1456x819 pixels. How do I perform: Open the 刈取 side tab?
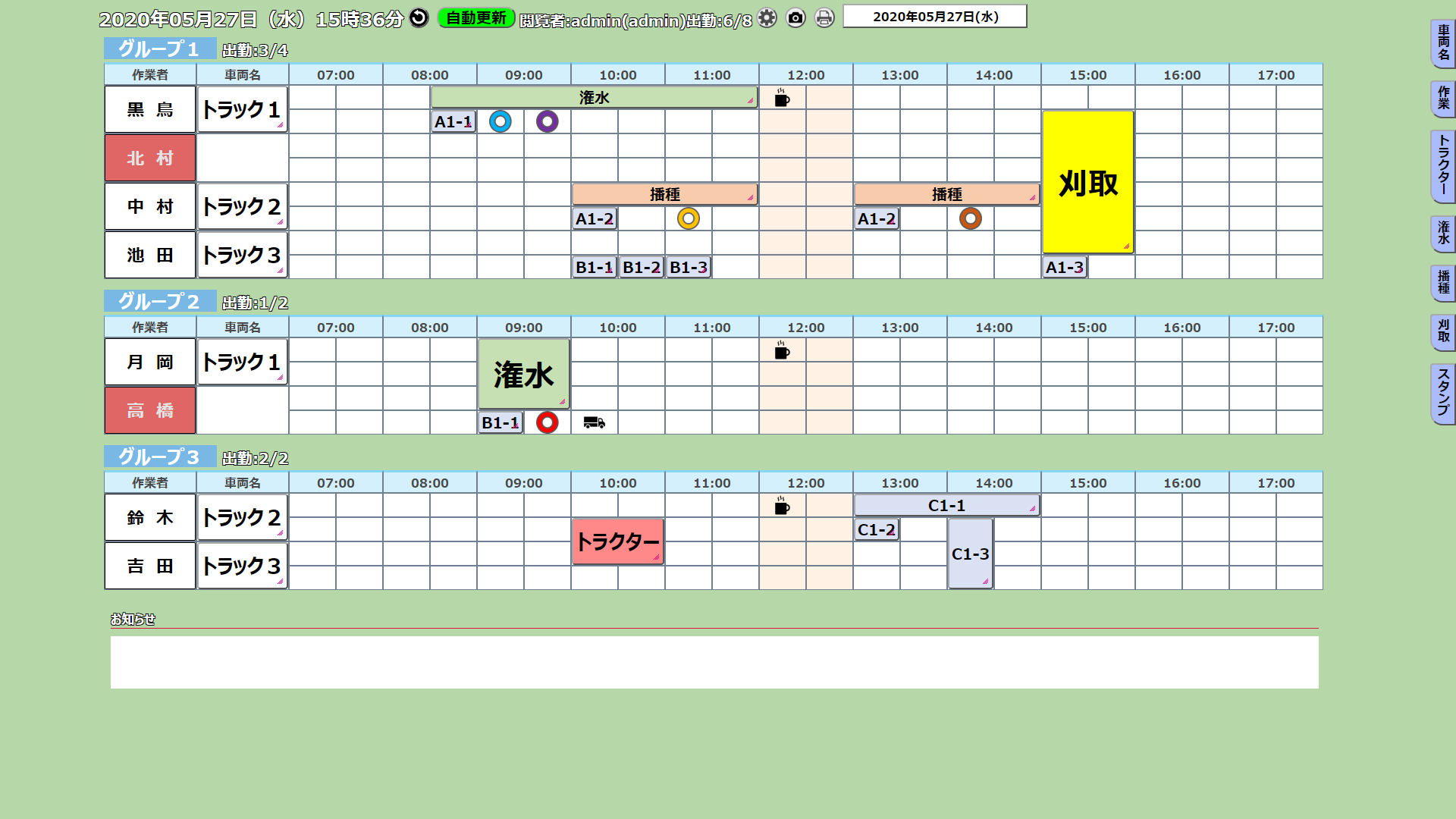point(1442,331)
